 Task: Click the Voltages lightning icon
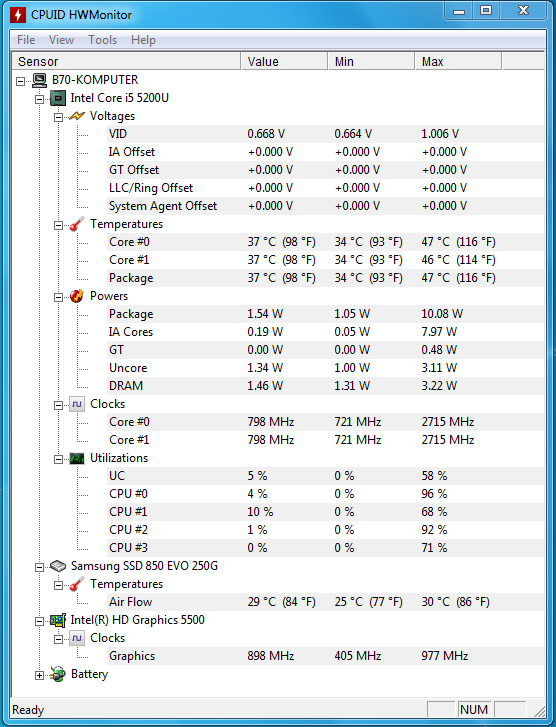click(x=77, y=116)
